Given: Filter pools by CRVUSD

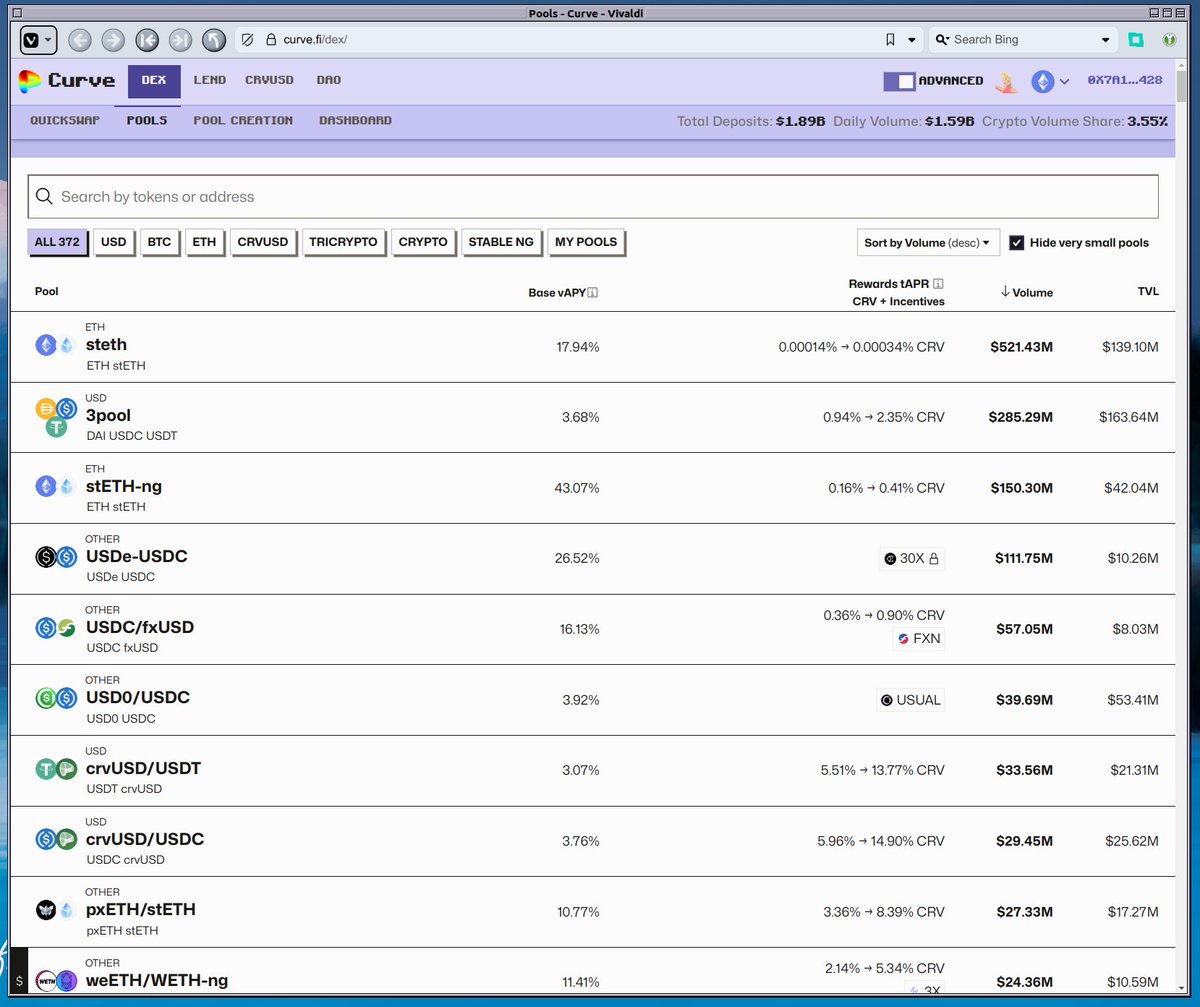Looking at the screenshot, I should [263, 242].
